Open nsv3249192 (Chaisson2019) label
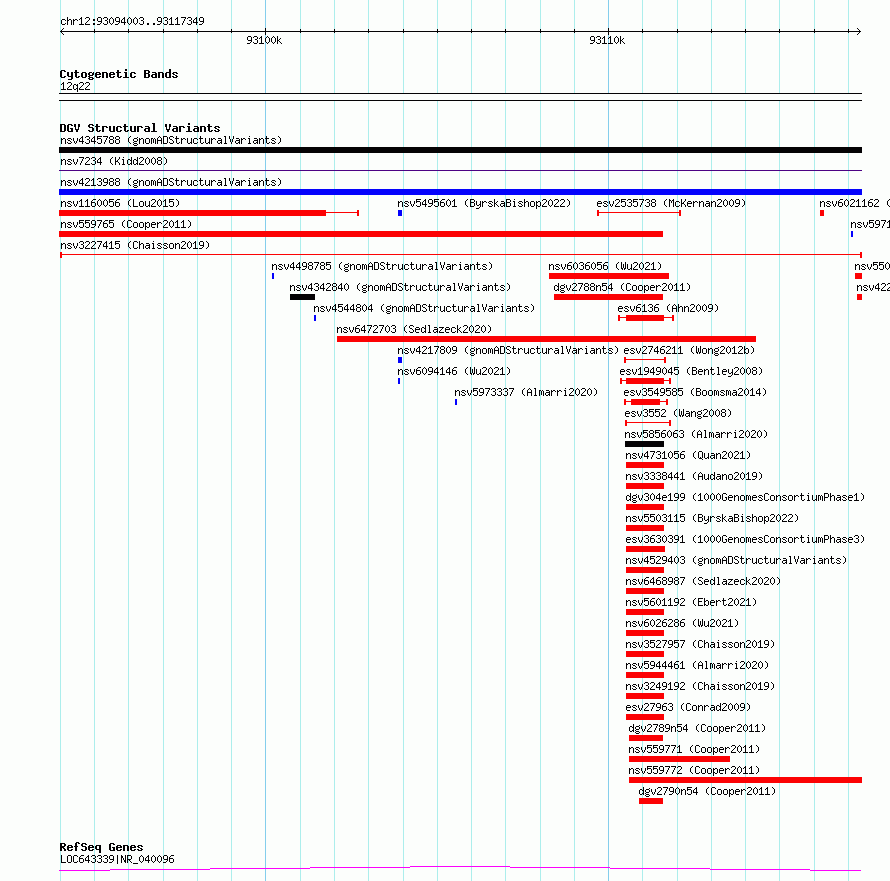 700,686
